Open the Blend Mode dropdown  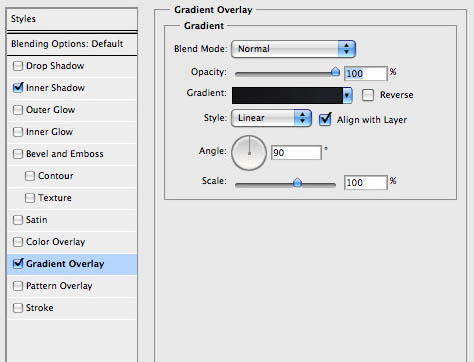(x=293, y=49)
